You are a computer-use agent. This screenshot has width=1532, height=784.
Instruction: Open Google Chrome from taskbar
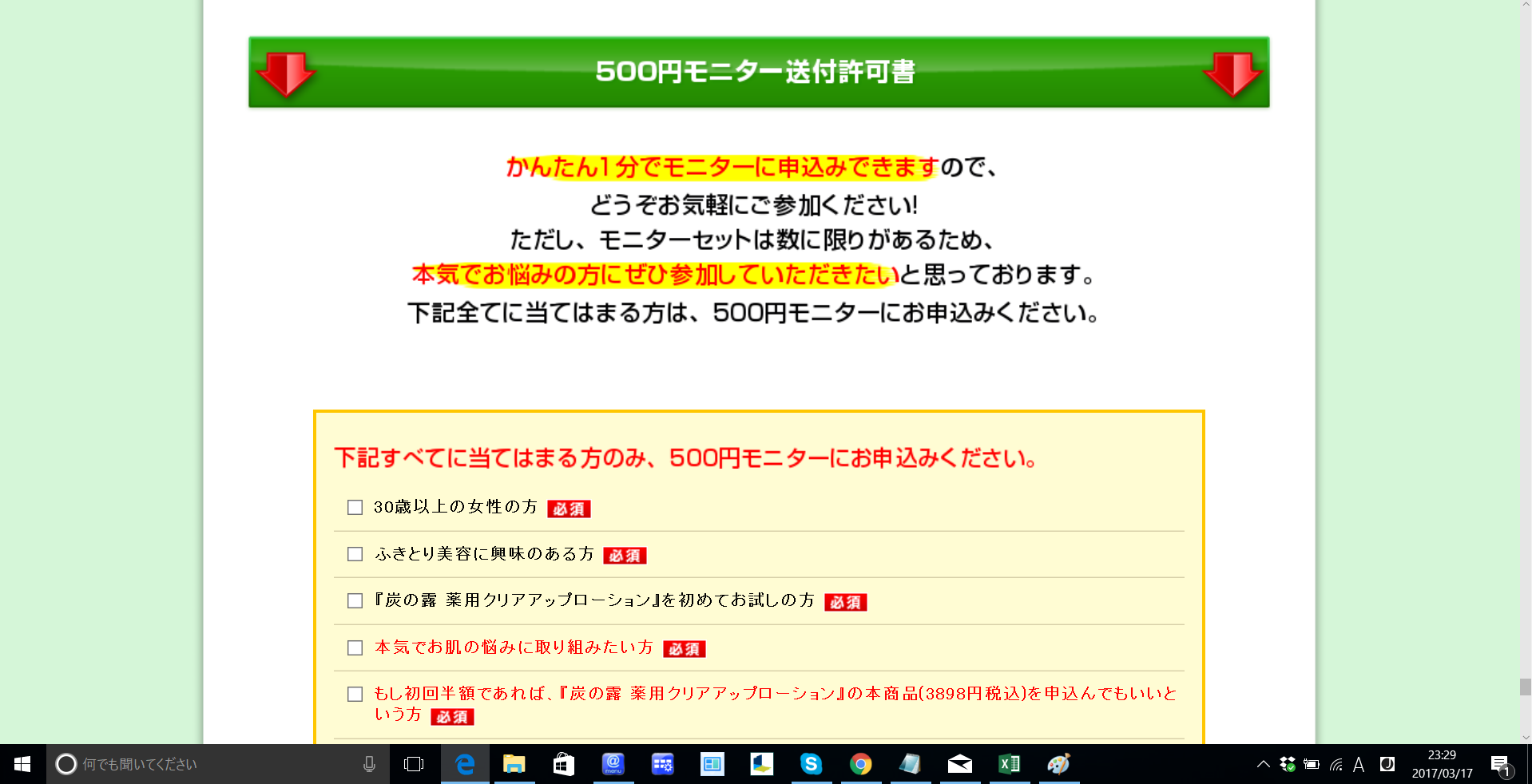pos(860,764)
